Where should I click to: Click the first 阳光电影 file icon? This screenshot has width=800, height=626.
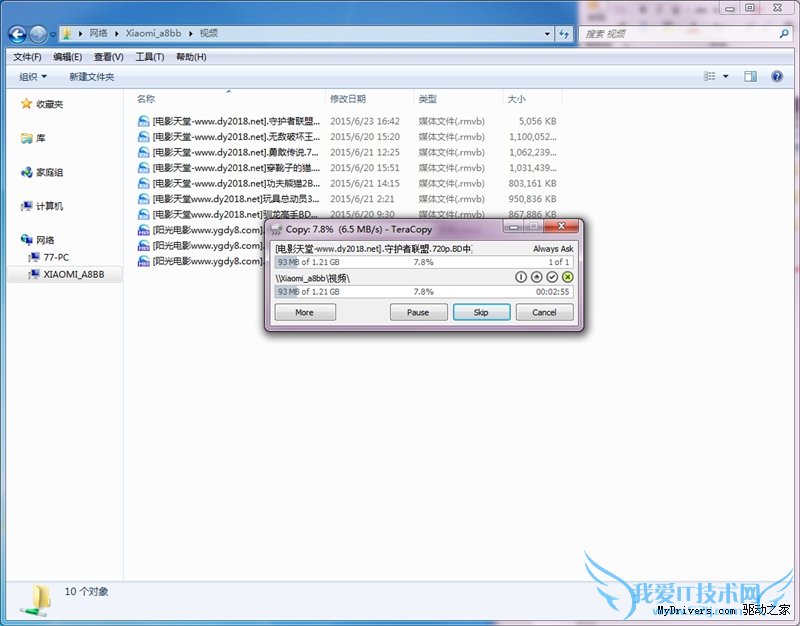[144, 230]
